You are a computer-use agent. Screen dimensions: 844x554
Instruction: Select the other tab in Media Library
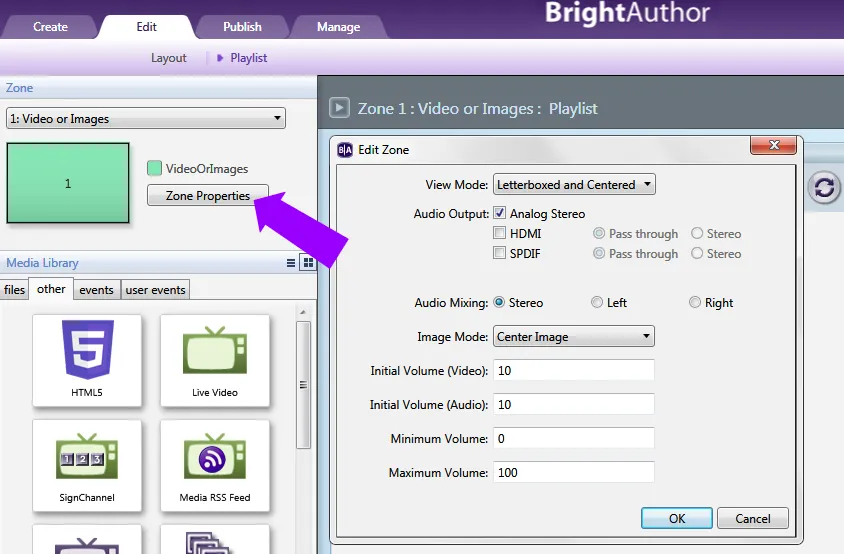tap(51, 289)
